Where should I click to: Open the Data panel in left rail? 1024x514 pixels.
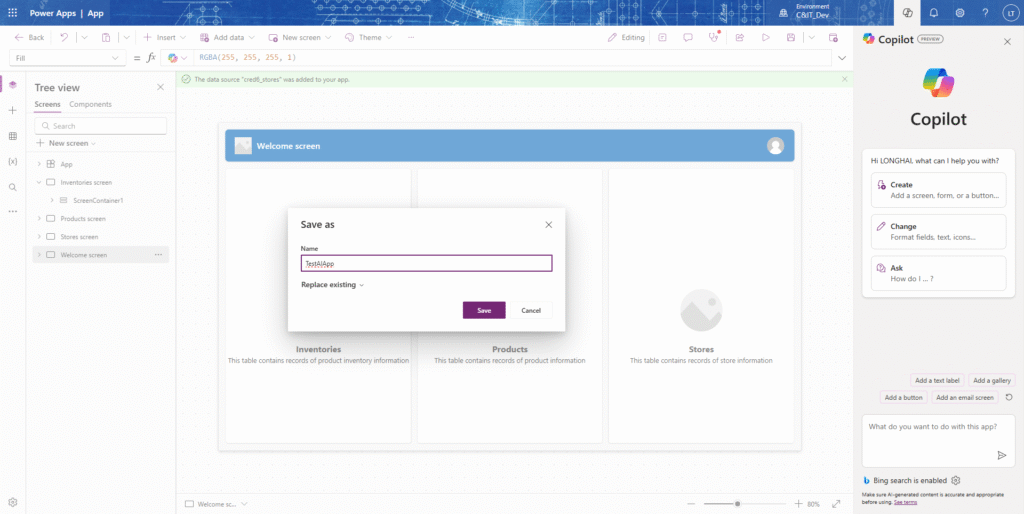(x=12, y=136)
